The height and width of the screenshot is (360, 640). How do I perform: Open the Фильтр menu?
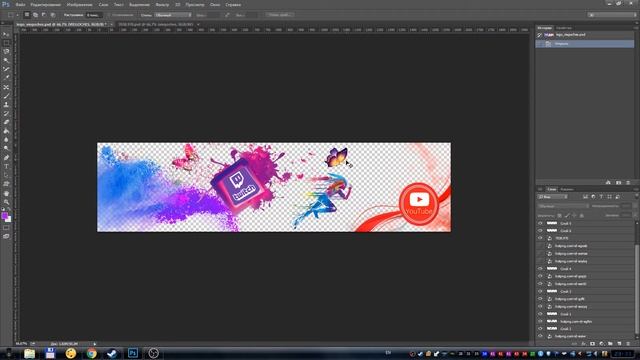pyautogui.click(x=162, y=4)
